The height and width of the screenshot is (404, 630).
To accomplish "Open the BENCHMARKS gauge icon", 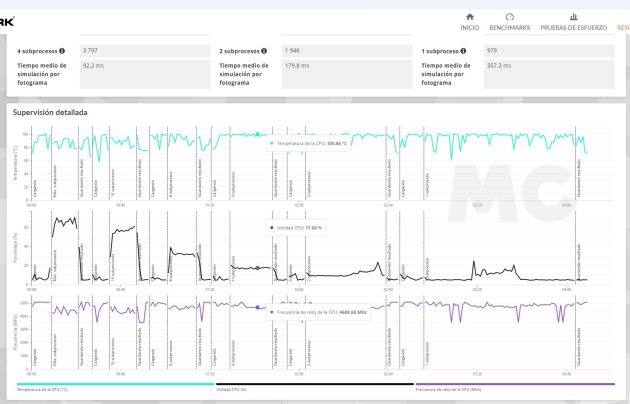I will point(509,17).
